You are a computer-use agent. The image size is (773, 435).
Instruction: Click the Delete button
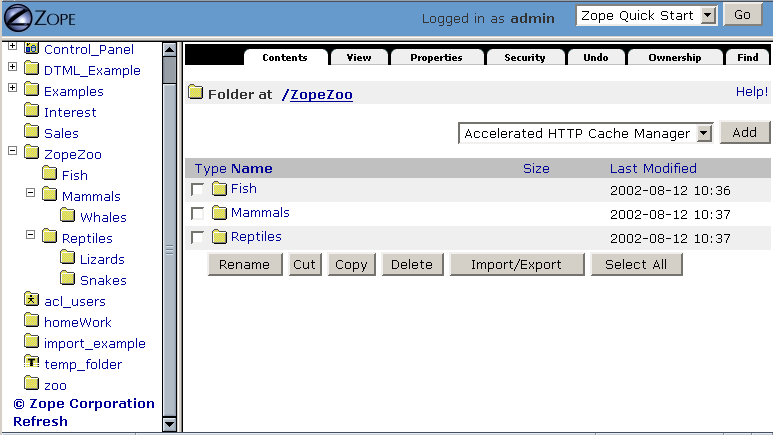pos(412,264)
